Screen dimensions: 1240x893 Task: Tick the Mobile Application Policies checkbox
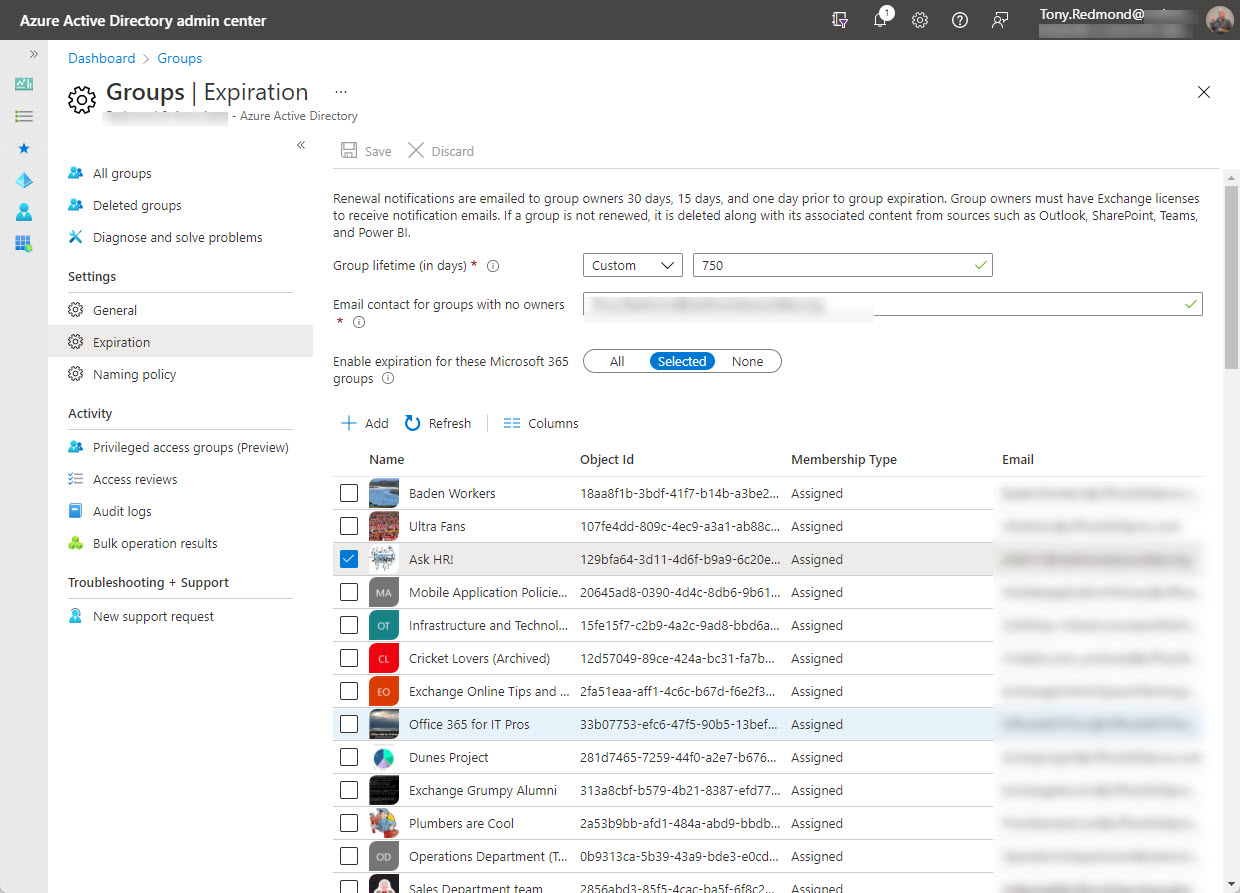348,592
